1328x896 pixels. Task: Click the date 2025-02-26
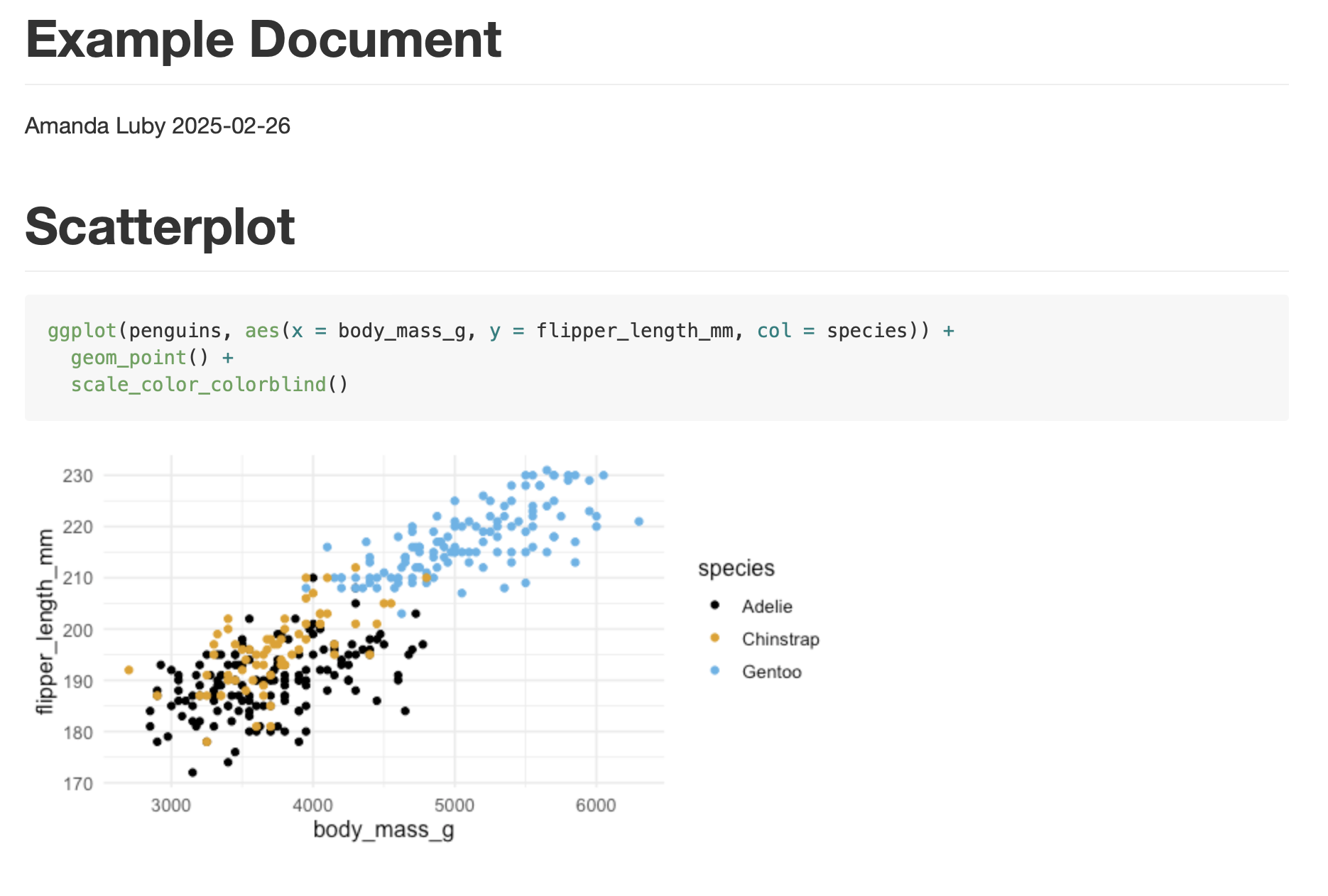[x=231, y=126]
